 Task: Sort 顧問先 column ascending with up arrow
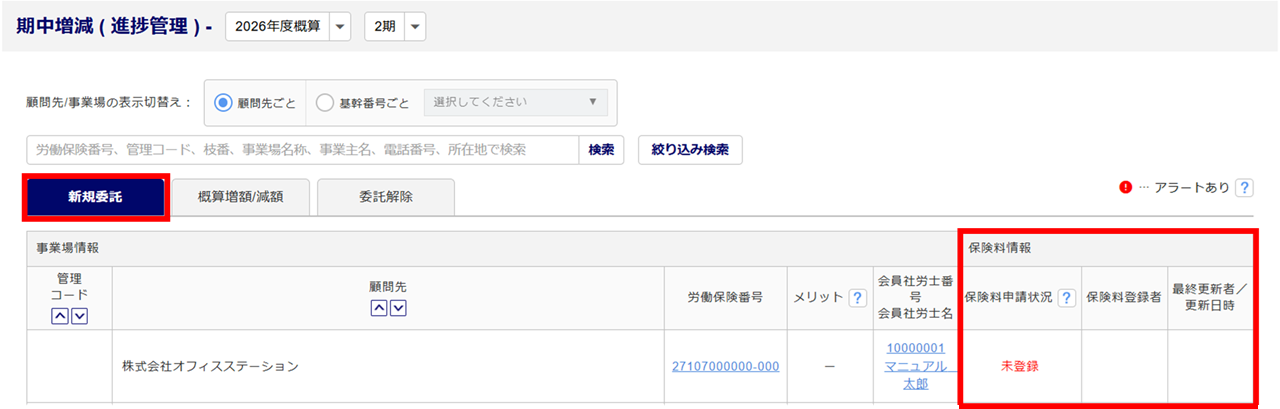tap(378, 307)
